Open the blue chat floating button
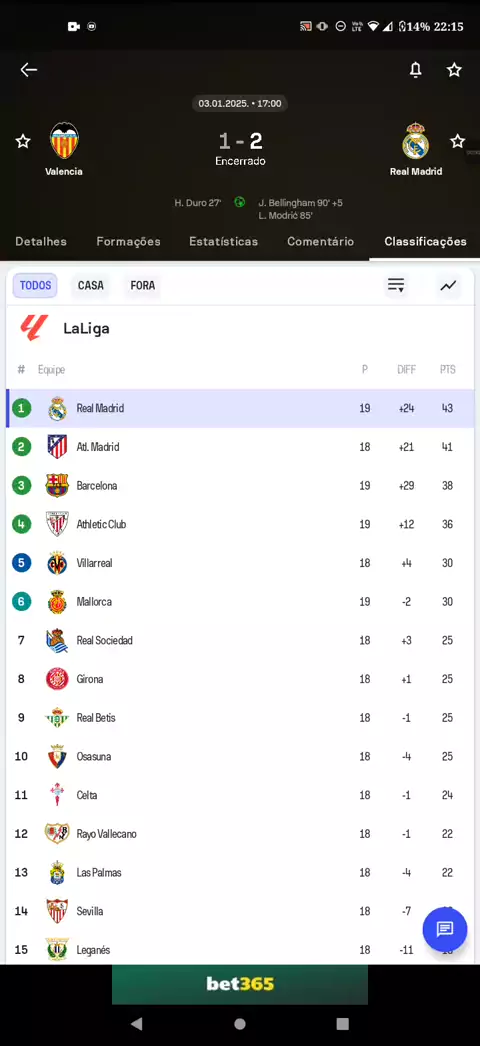480x1046 pixels. tap(445, 929)
